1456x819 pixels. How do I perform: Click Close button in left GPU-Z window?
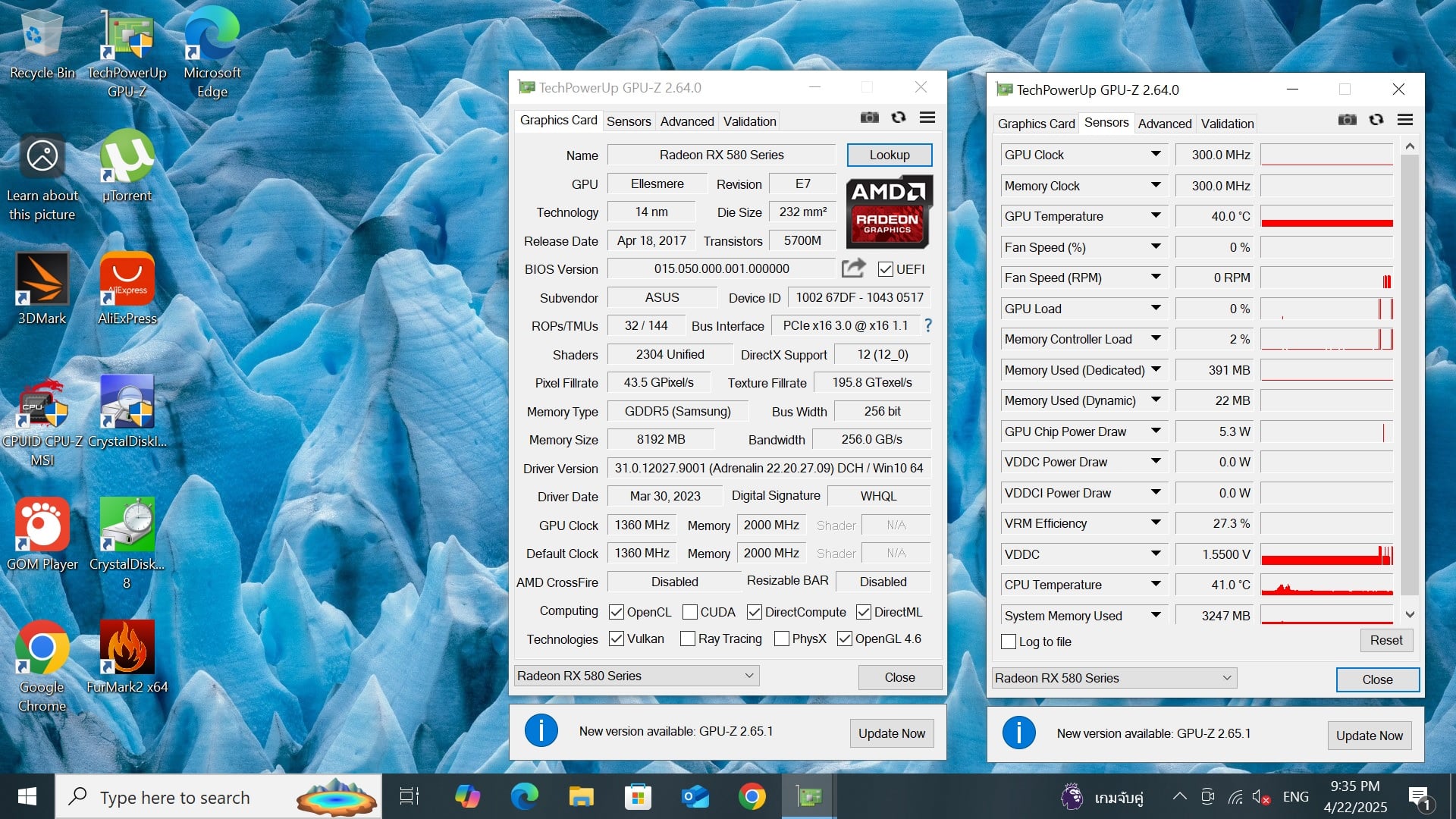pos(899,677)
